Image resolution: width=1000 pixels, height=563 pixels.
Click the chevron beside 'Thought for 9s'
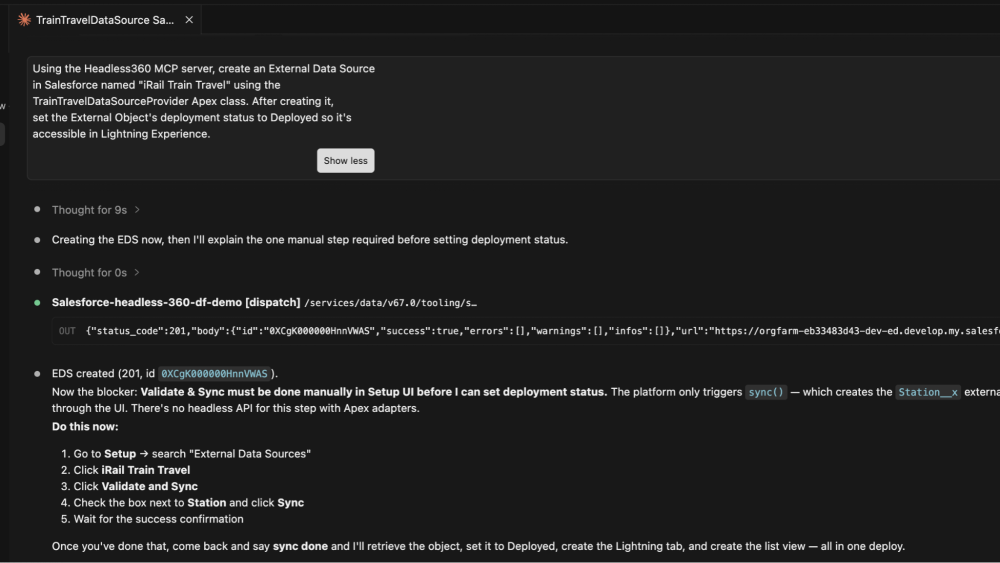[x=137, y=210]
